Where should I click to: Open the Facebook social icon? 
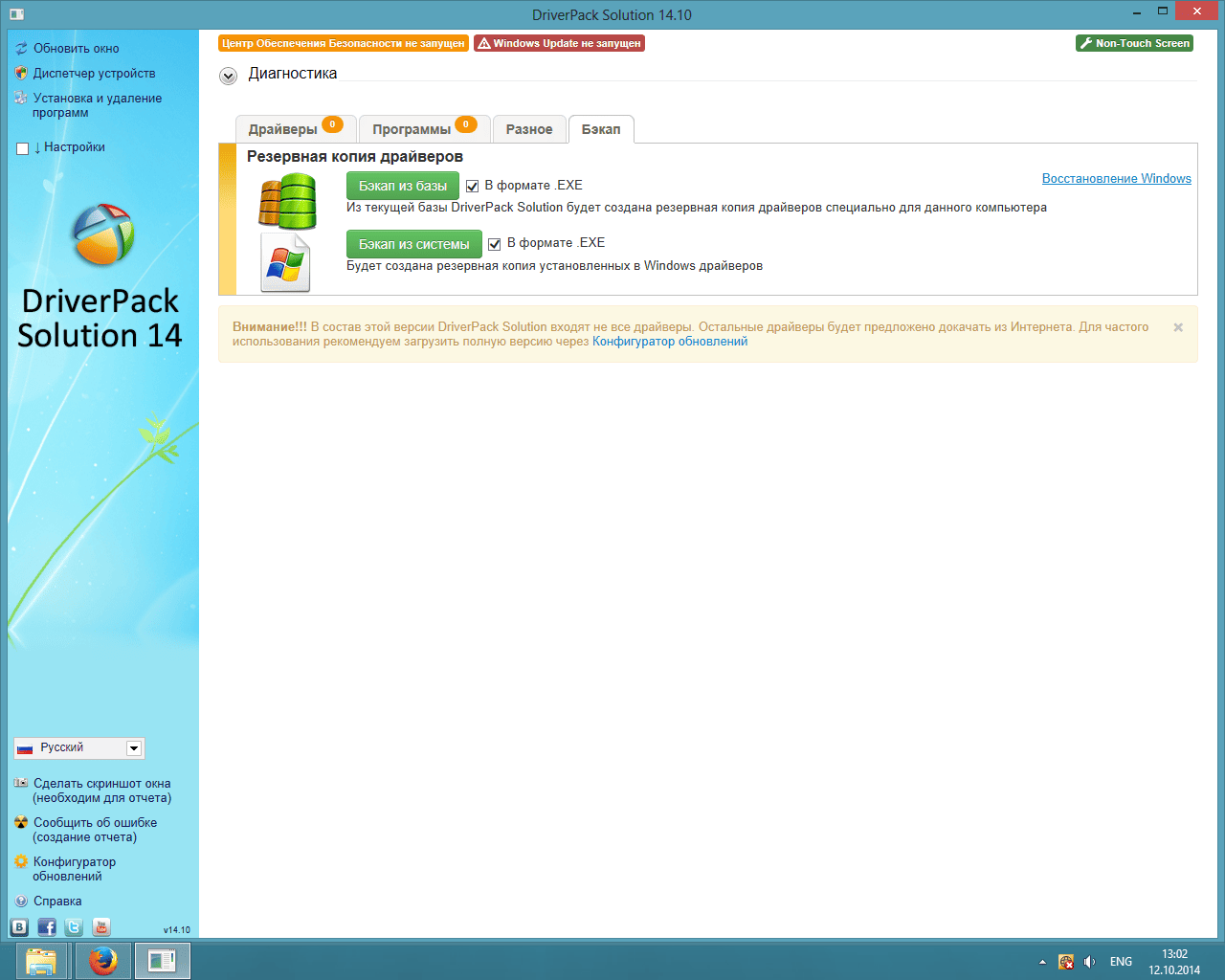(47, 926)
